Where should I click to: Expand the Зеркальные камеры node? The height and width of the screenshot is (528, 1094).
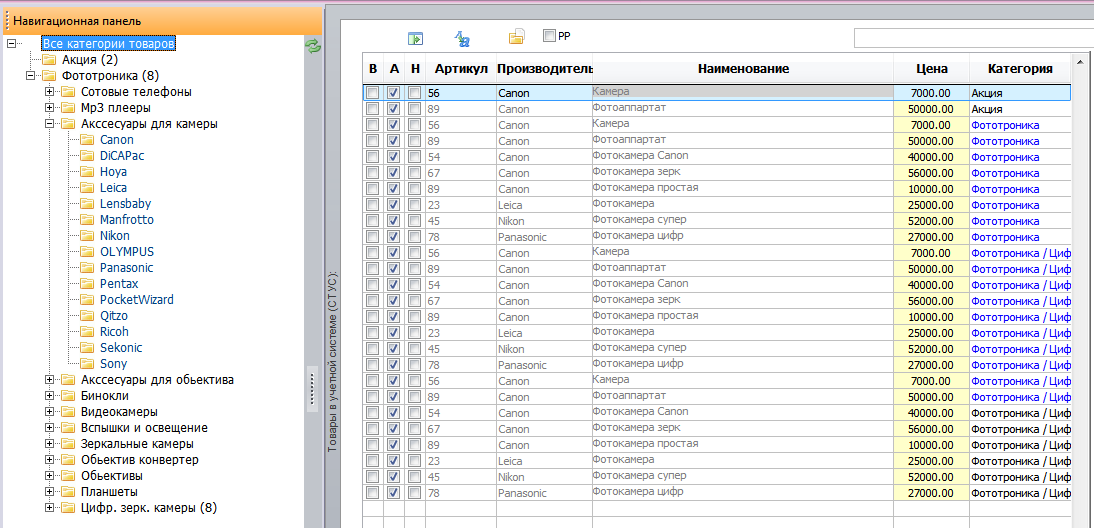point(49,444)
